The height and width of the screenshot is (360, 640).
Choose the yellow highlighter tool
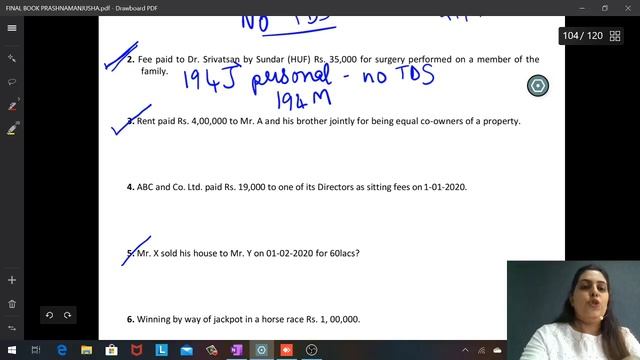12,129
